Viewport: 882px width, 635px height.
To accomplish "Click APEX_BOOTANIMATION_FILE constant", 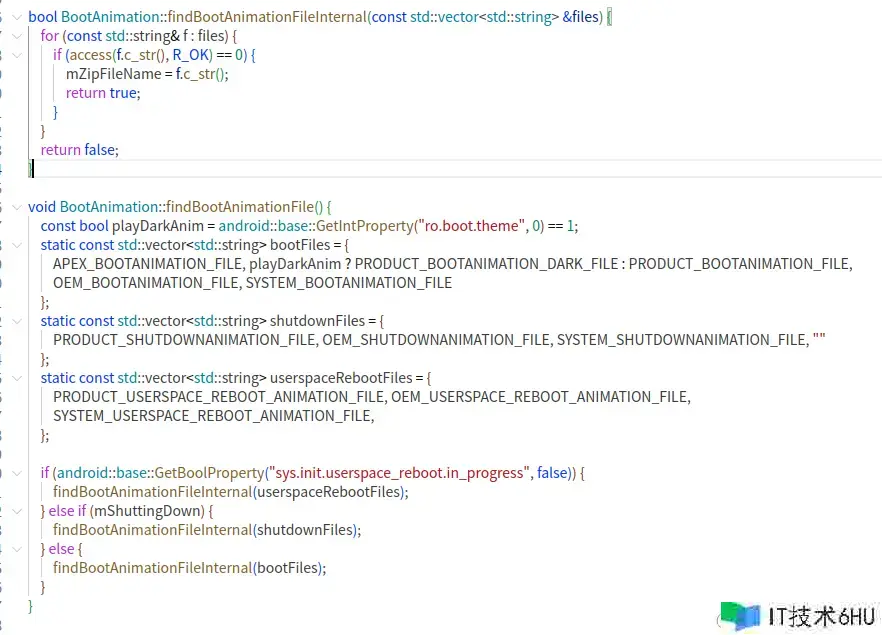I will coord(148,264).
